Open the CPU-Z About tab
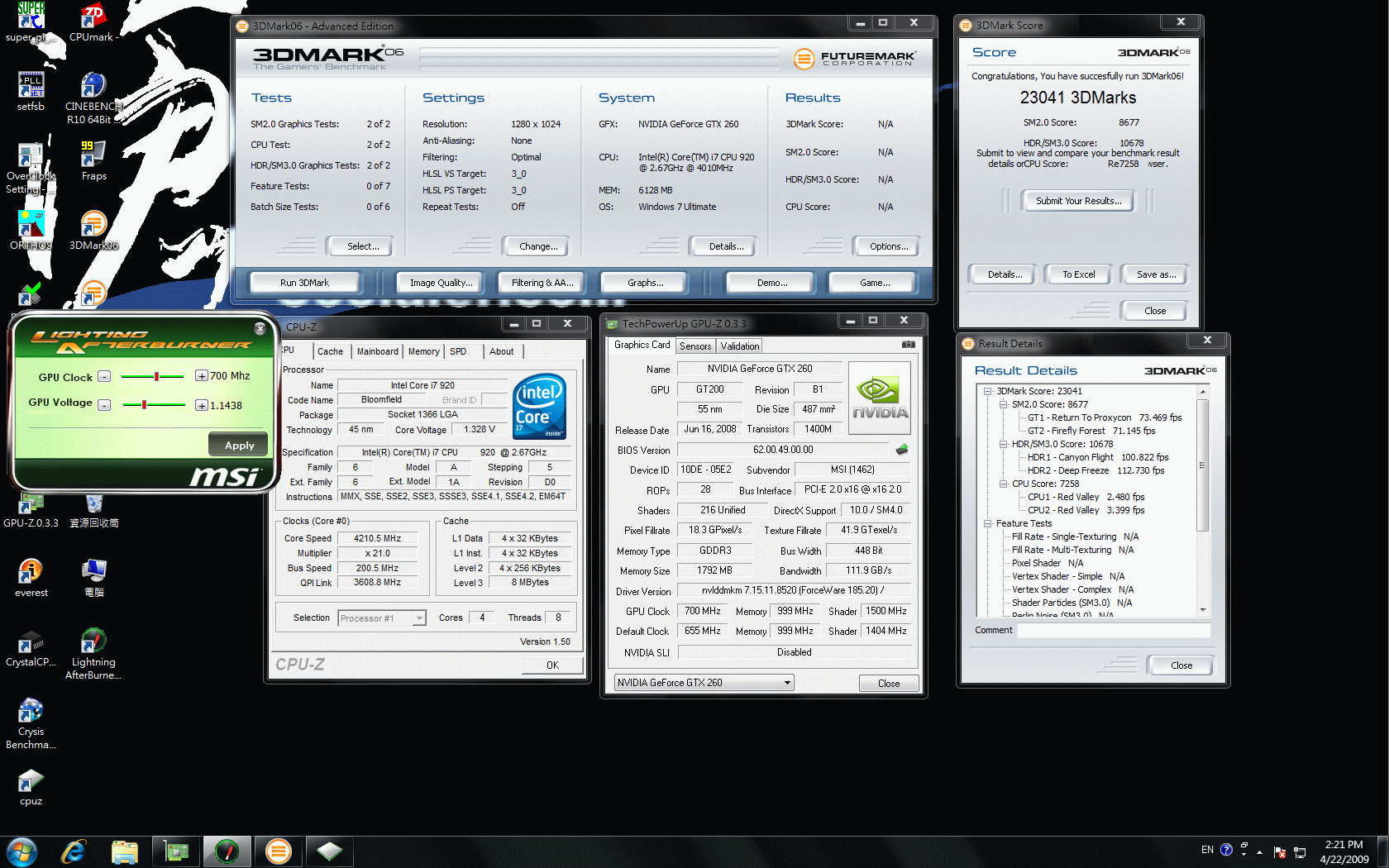 pos(502,351)
